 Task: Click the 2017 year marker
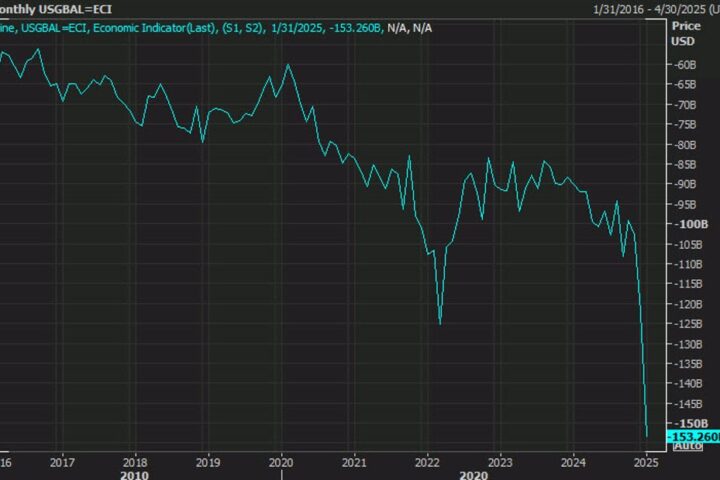click(62, 463)
